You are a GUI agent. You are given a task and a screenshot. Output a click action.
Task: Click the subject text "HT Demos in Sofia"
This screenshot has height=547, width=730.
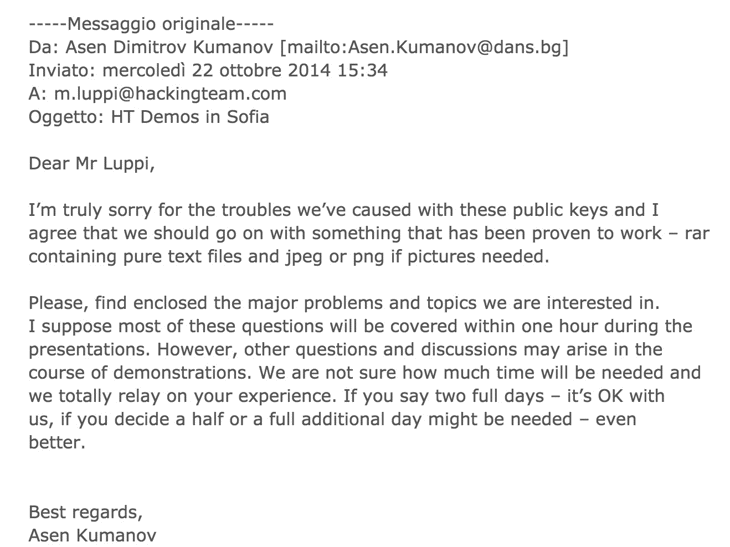click(190, 117)
